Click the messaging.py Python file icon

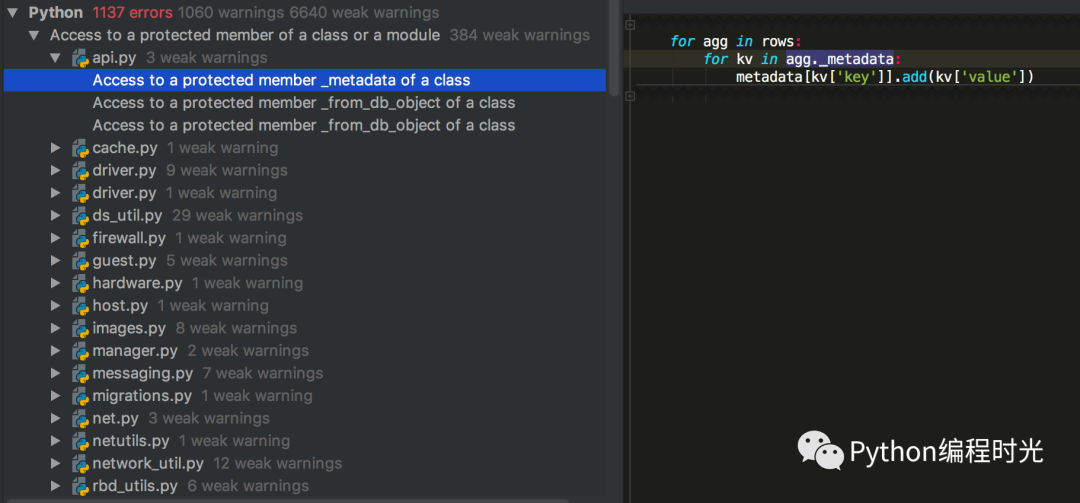pos(81,373)
